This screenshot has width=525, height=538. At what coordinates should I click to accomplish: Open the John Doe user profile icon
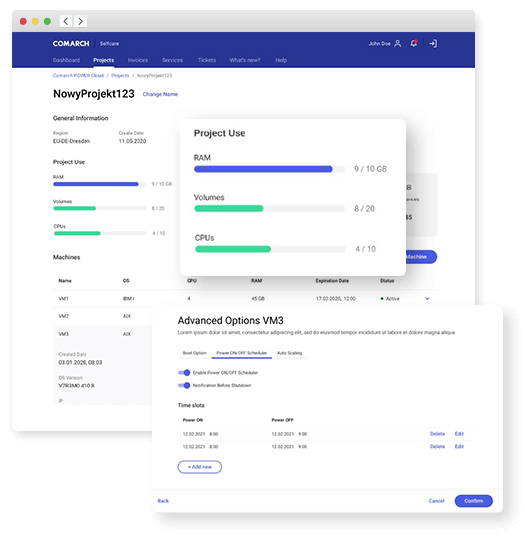point(397,44)
